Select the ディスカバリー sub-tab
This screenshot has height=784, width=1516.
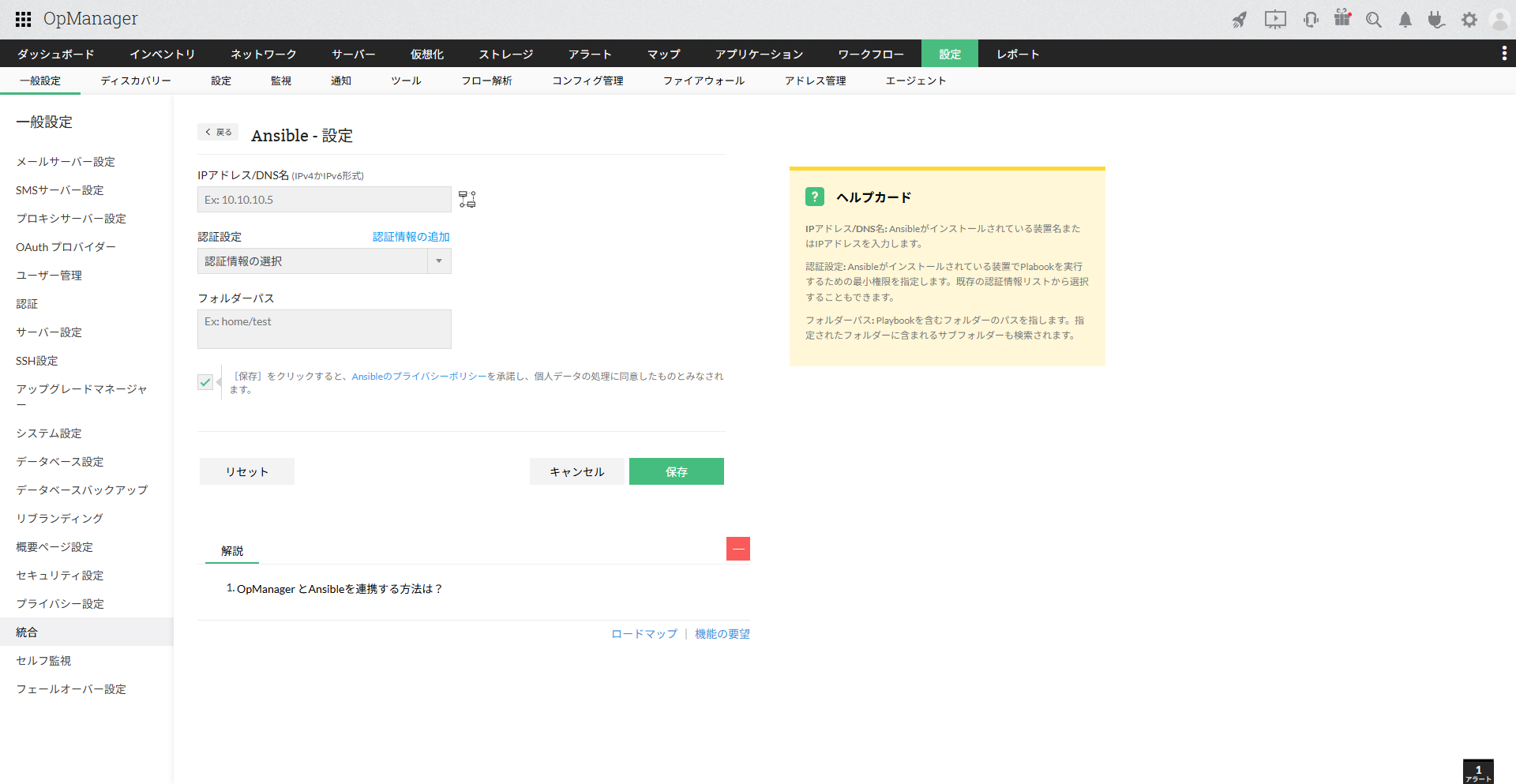click(x=135, y=81)
